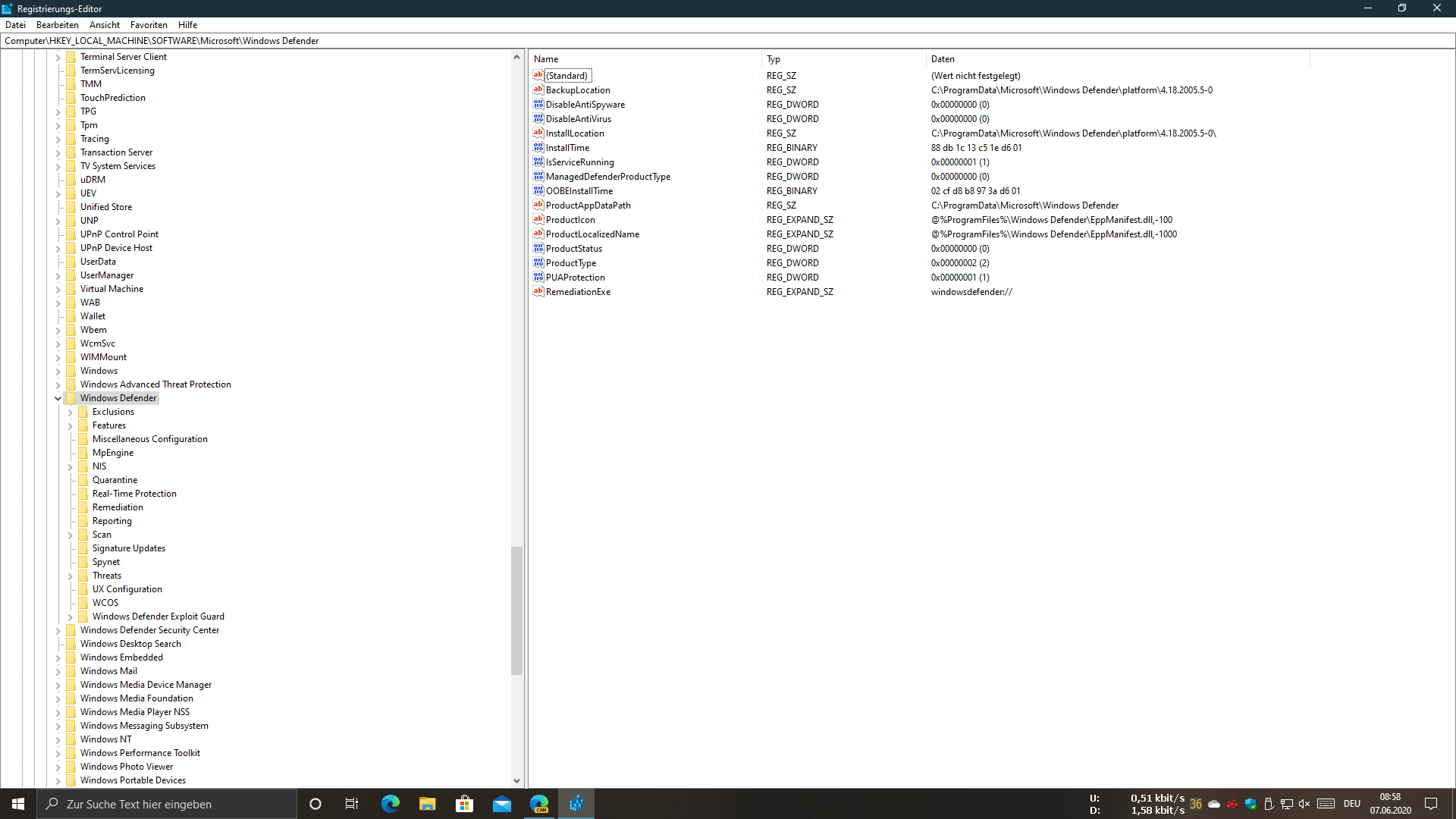Select the ManagedDefenderProductType value
The image size is (1456, 819).
(x=607, y=177)
